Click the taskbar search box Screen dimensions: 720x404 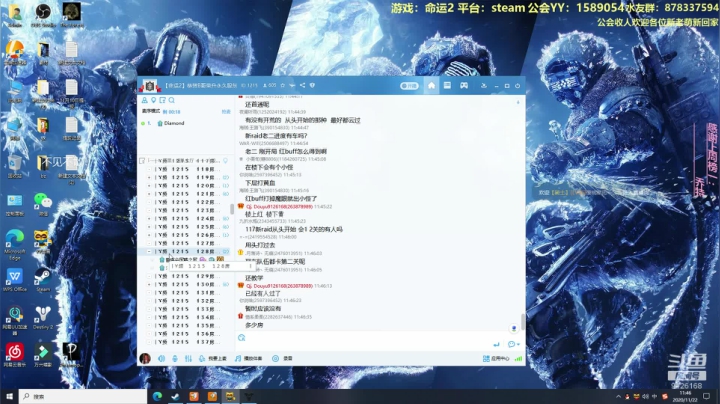coord(83,396)
